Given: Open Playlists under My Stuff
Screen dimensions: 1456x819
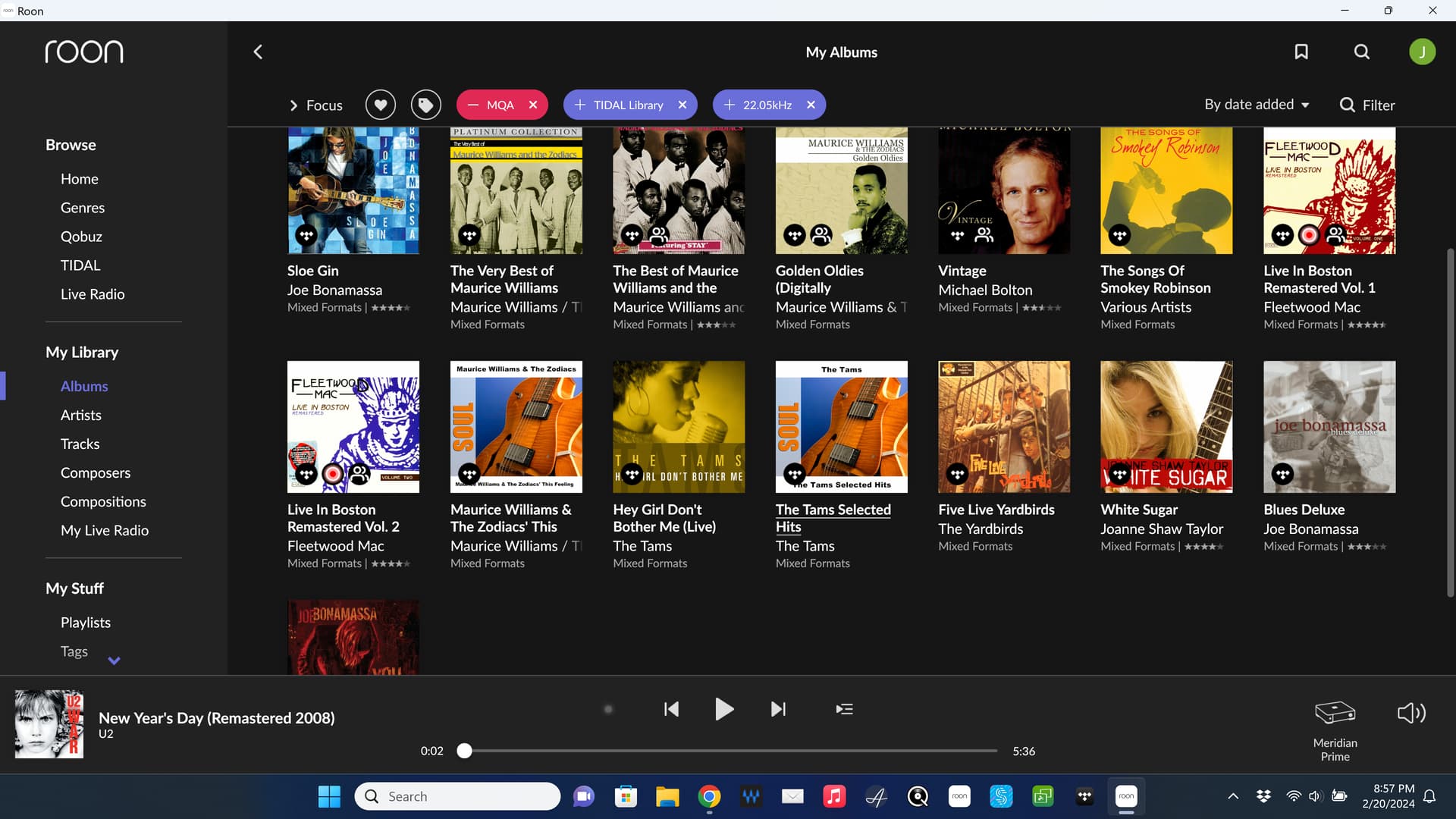Looking at the screenshot, I should [x=86, y=623].
